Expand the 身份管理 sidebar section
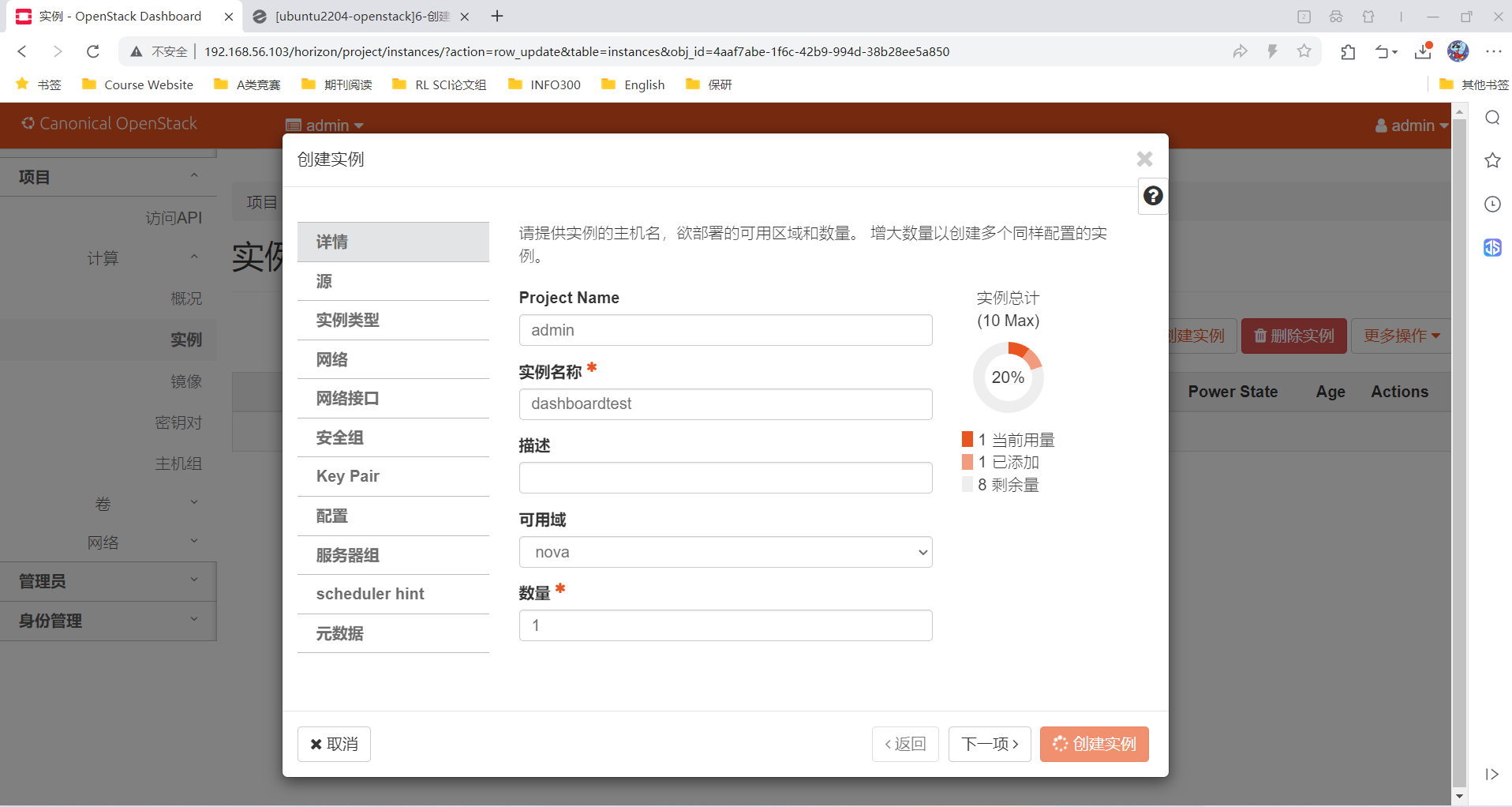 click(x=108, y=621)
